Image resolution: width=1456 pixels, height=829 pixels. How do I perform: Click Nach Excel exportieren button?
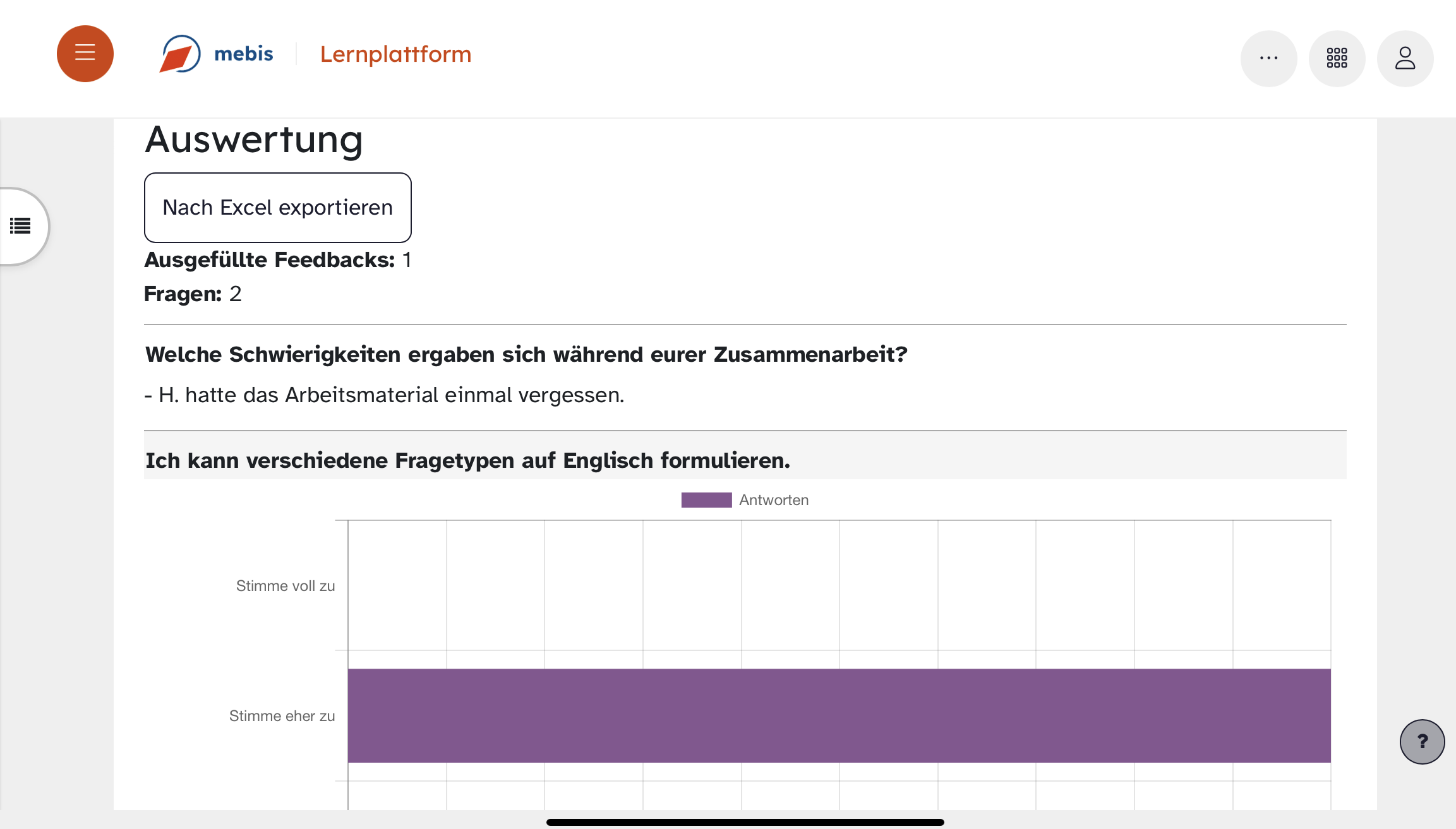tap(278, 208)
